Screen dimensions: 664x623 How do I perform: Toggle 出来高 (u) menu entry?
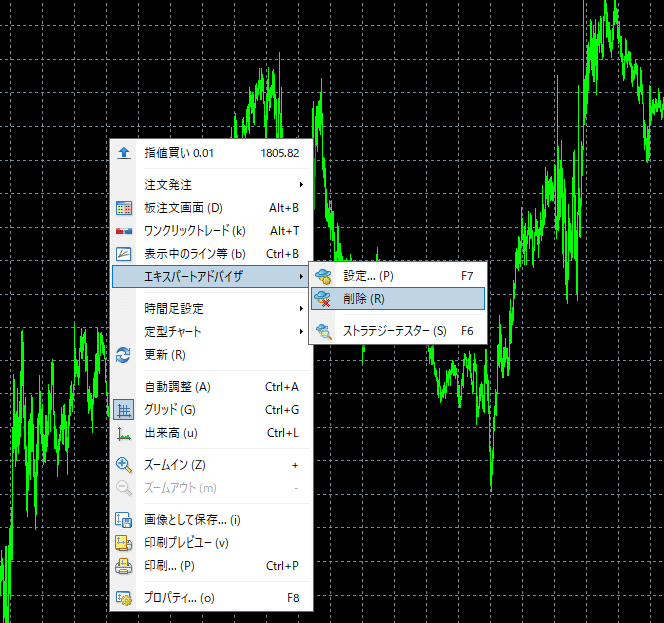coord(211,433)
